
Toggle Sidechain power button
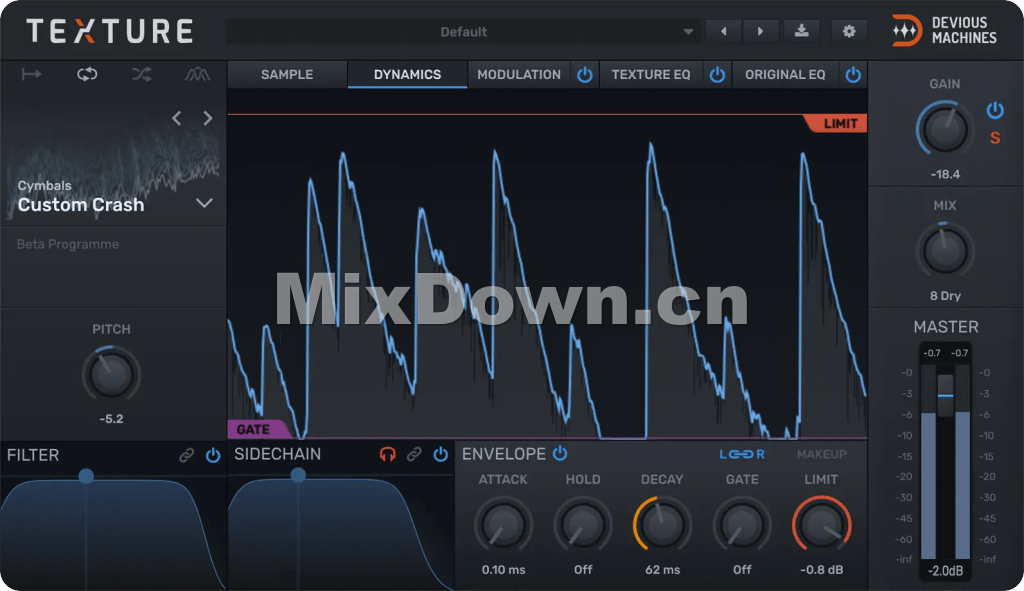(x=441, y=454)
